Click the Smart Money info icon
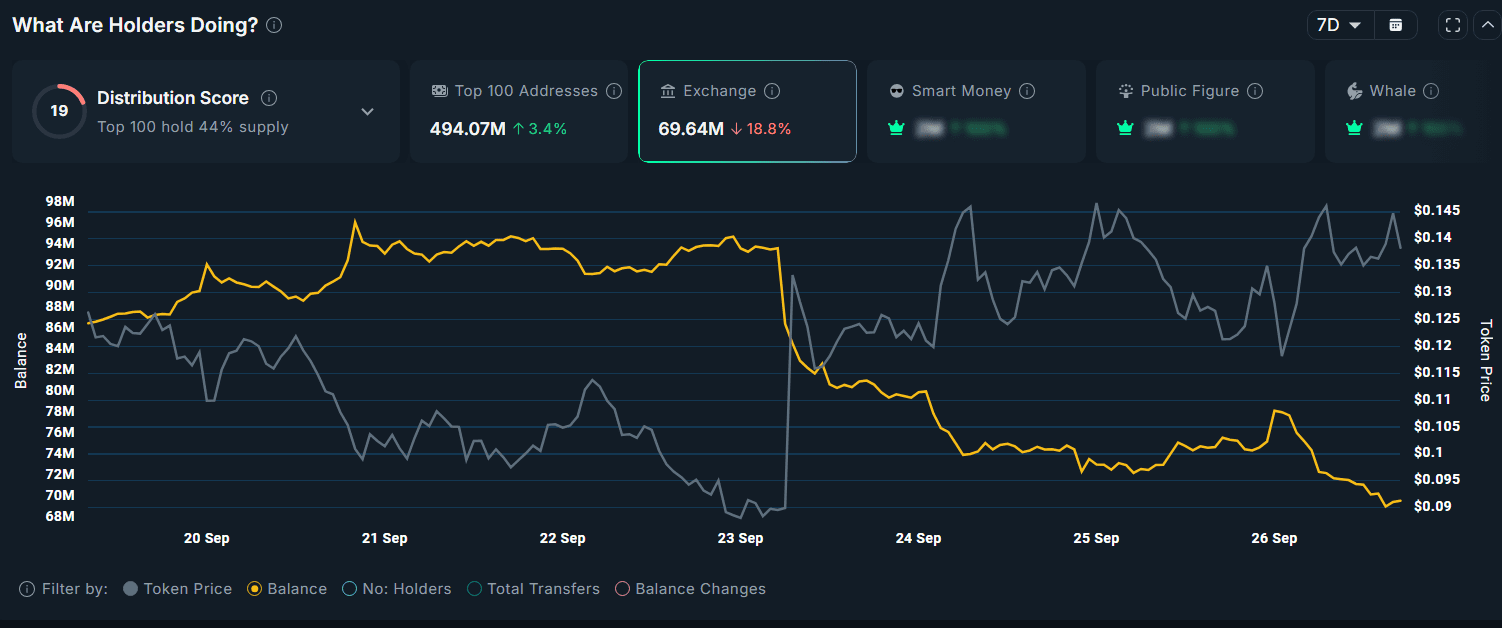This screenshot has width=1502, height=628. point(1027,91)
